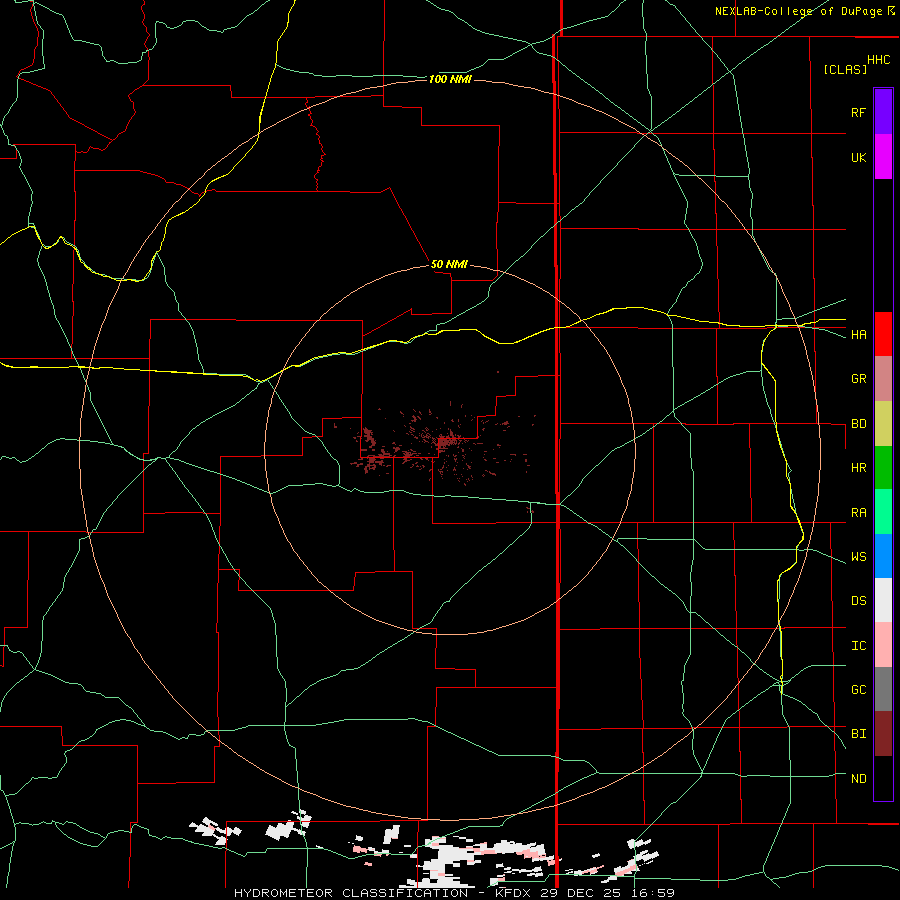Click the UK magenta legend swatch
Screen dimensions: 900x900
point(883,157)
